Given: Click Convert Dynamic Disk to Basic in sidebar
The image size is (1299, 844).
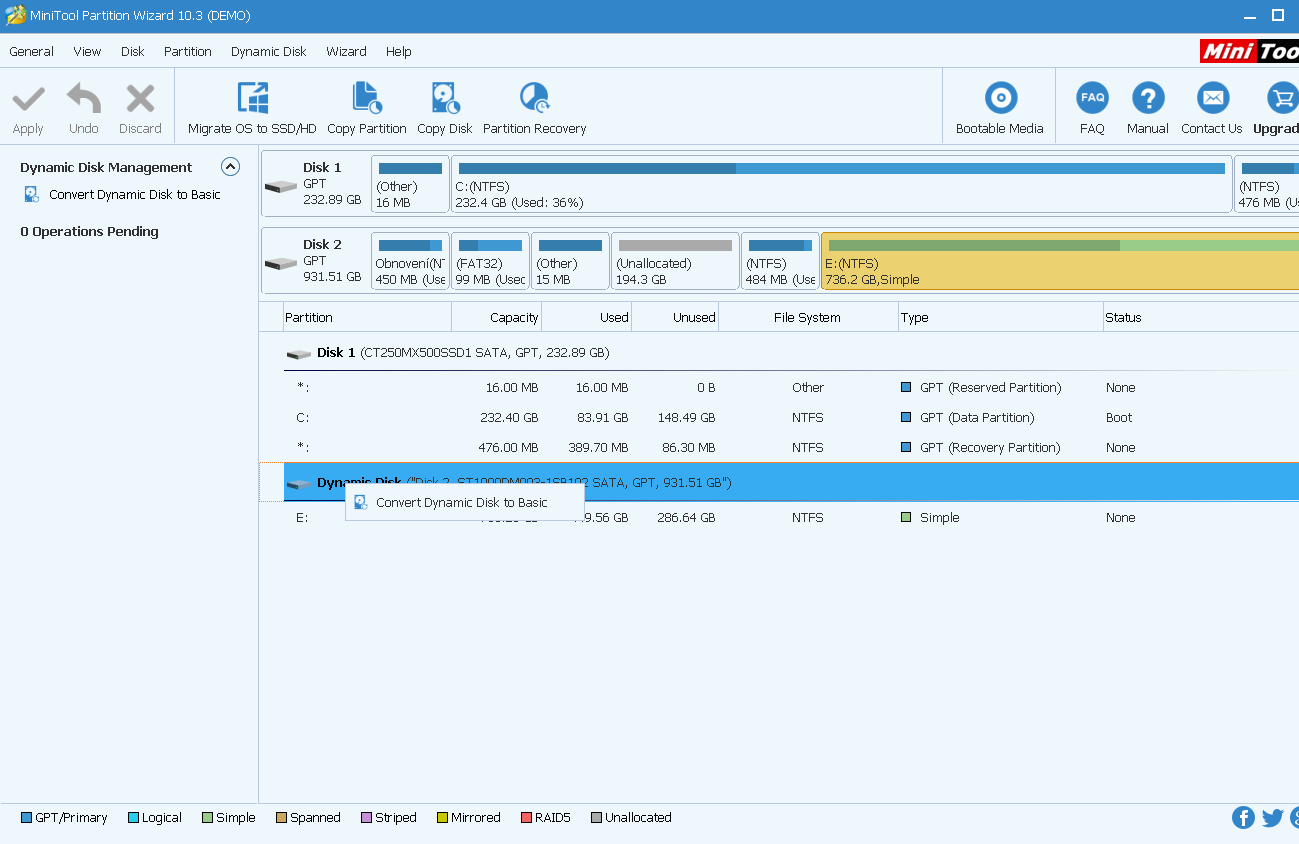Looking at the screenshot, I should click(x=134, y=195).
